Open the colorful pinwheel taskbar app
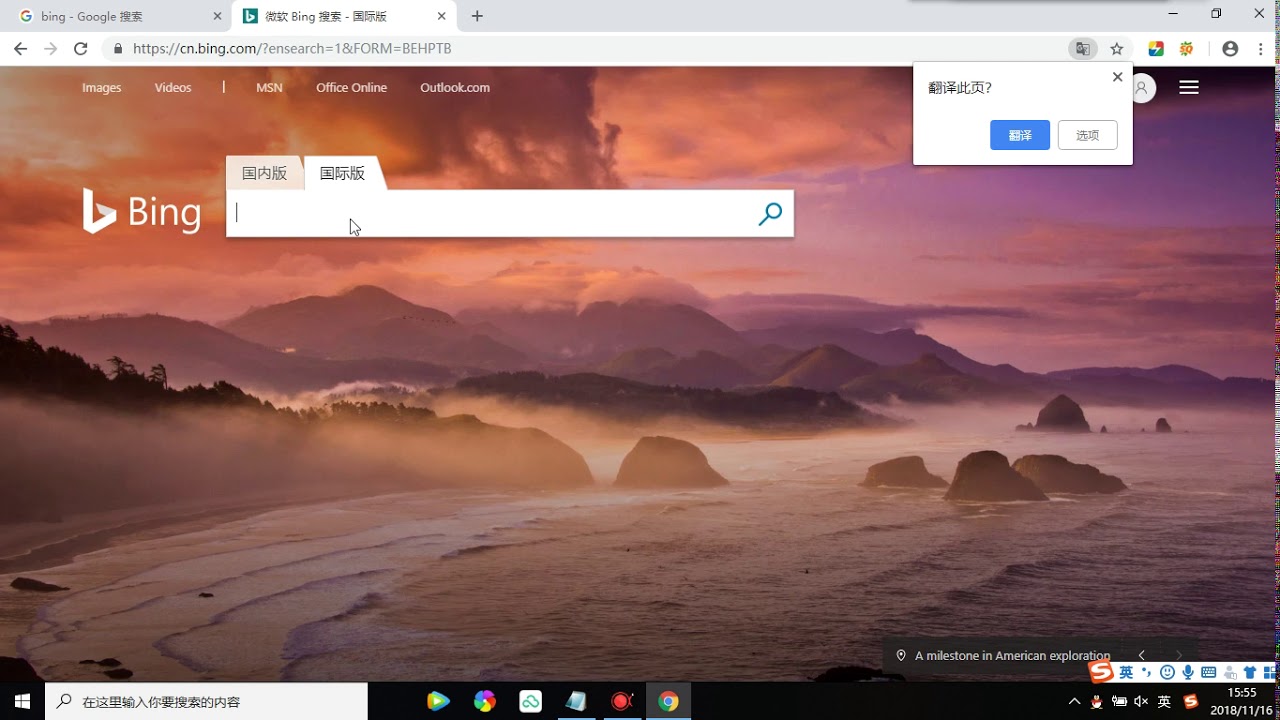This screenshot has width=1280, height=720. [x=485, y=702]
